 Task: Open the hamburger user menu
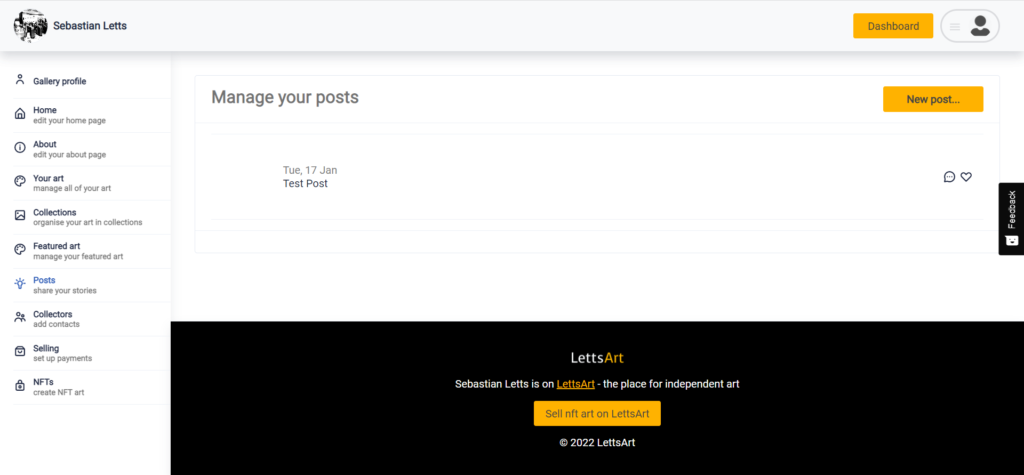[x=955, y=27]
